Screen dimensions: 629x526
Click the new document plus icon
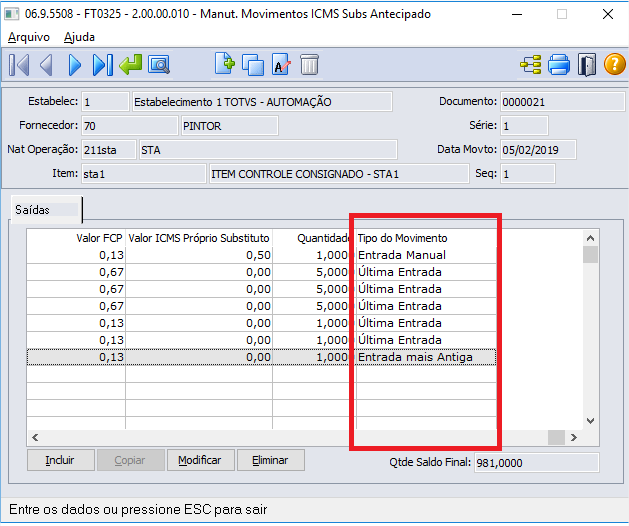tap(225, 64)
